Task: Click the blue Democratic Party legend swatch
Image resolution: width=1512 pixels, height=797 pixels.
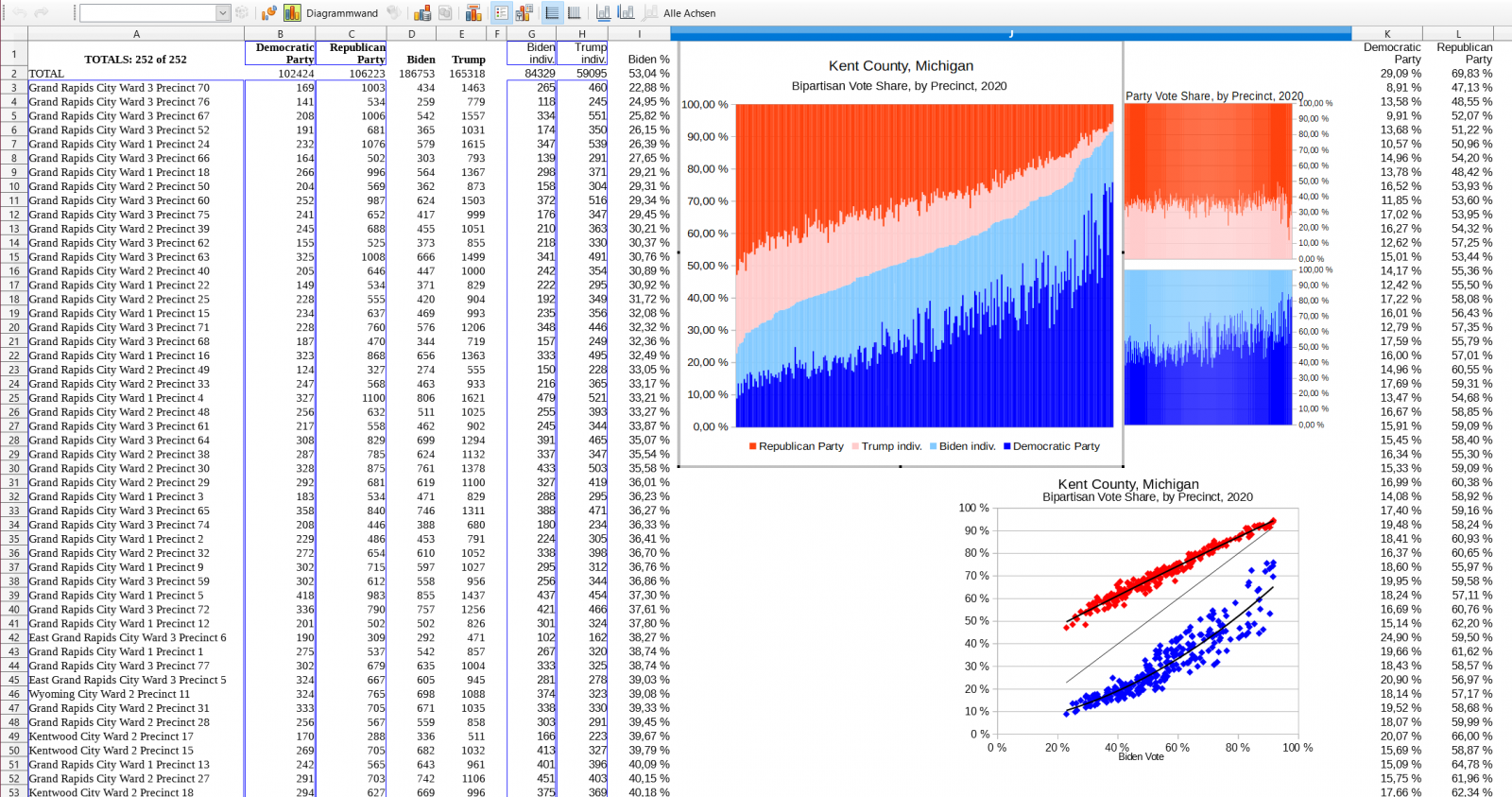Action: point(1007,446)
